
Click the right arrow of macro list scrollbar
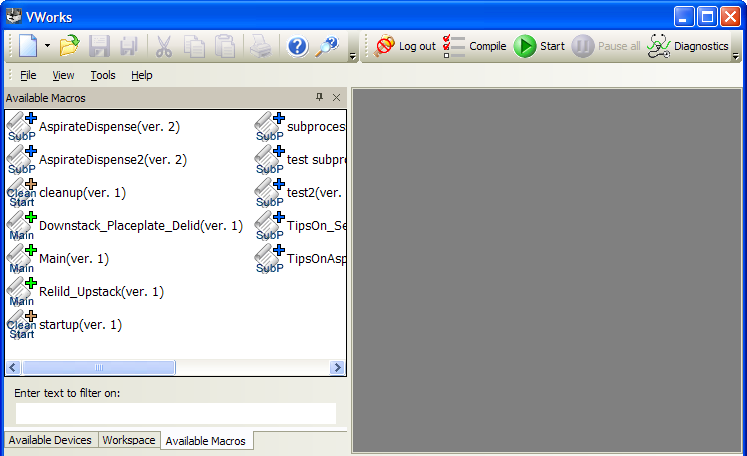tap(337, 367)
